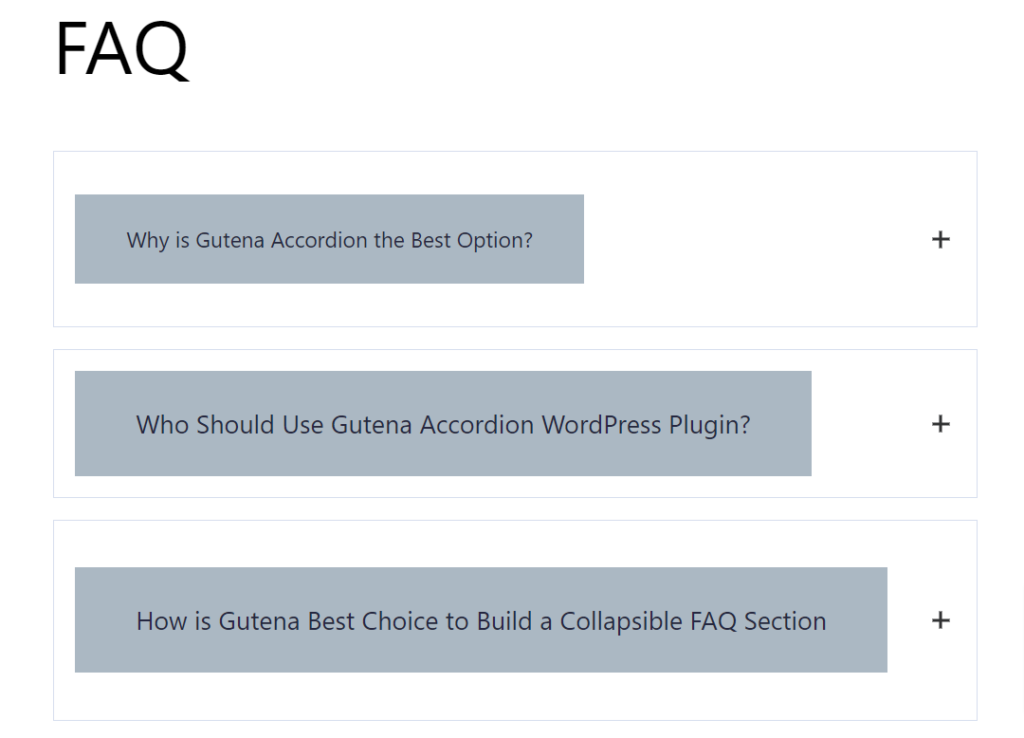Expand the 'Who Should Use Gutena Accordion WordPress Plugin?' section
Screen dimensions: 1024x738
[441, 423]
